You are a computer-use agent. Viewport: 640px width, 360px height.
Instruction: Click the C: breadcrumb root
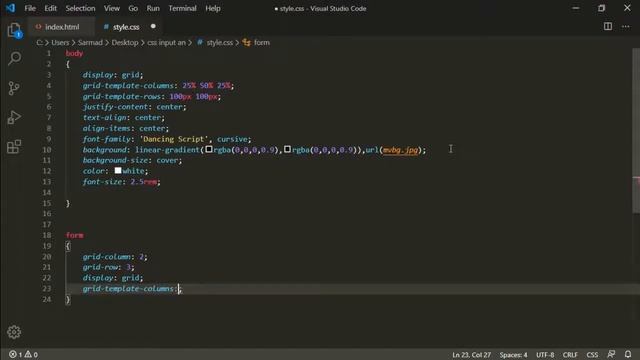click(39, 42)
